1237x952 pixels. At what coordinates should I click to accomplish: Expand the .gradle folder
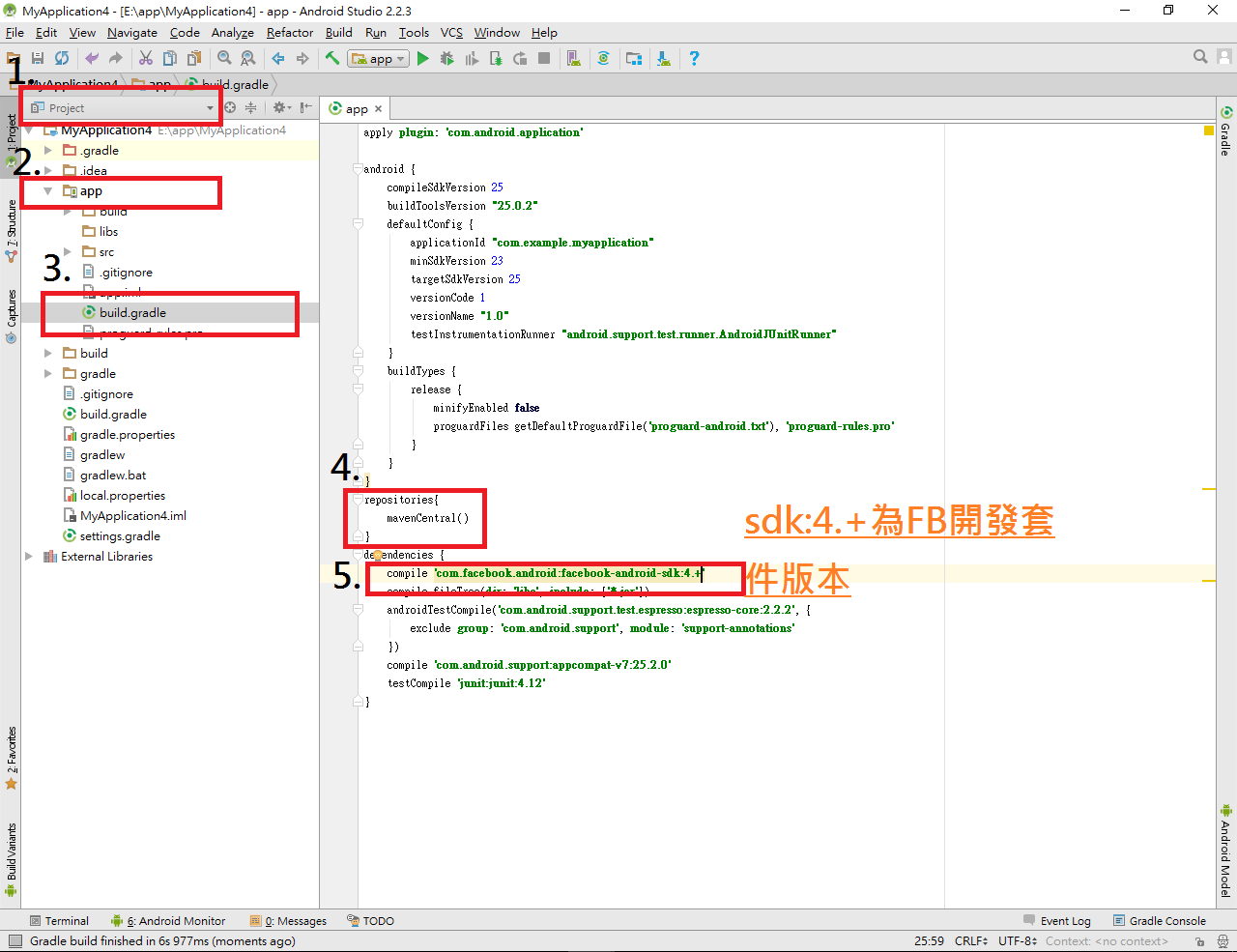coord(48,150)
